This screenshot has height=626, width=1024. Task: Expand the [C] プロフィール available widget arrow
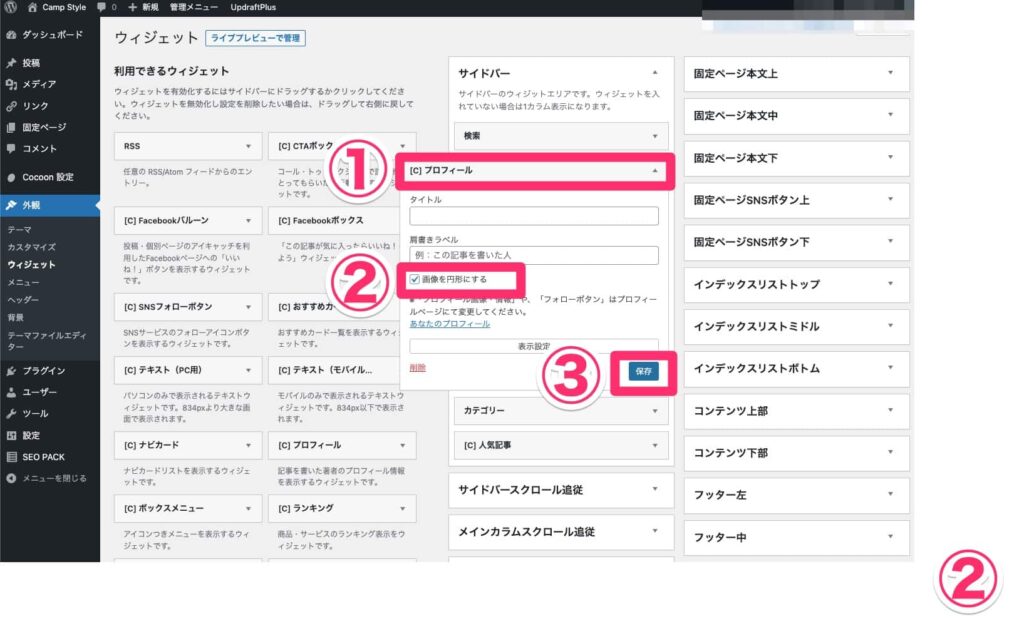click(402, 445)
